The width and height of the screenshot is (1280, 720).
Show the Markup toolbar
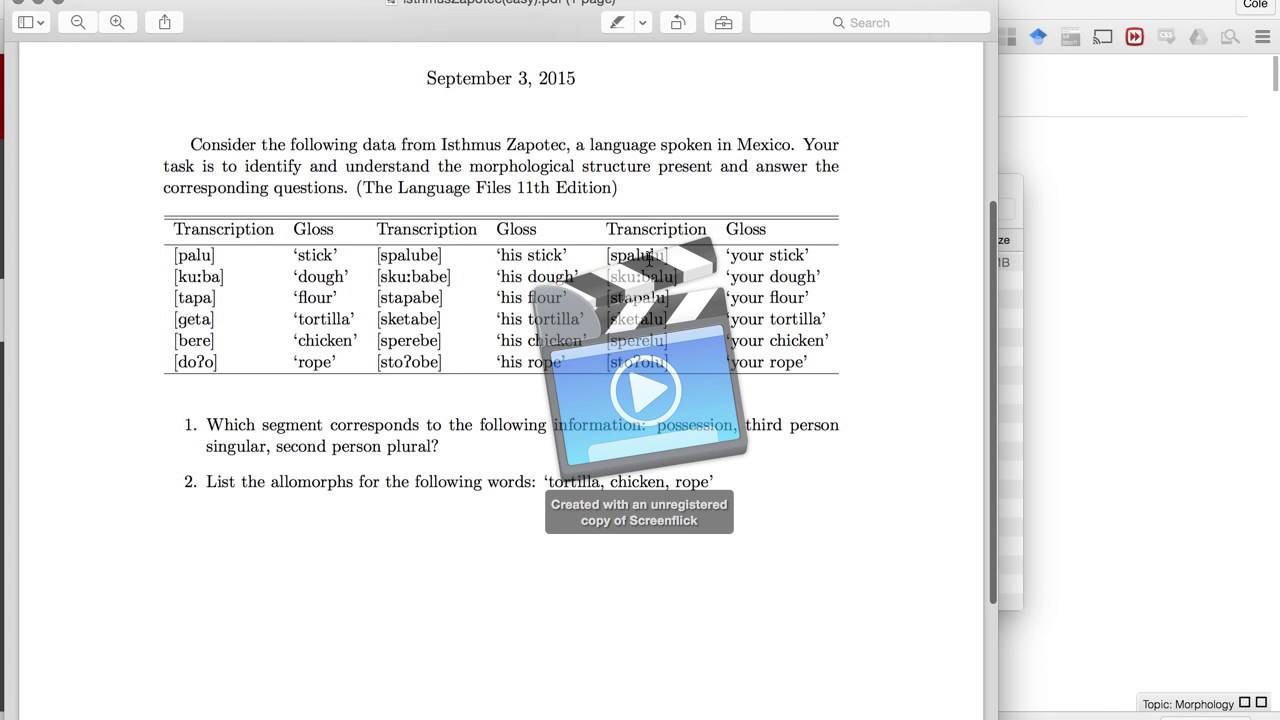(x=724, y=22)
